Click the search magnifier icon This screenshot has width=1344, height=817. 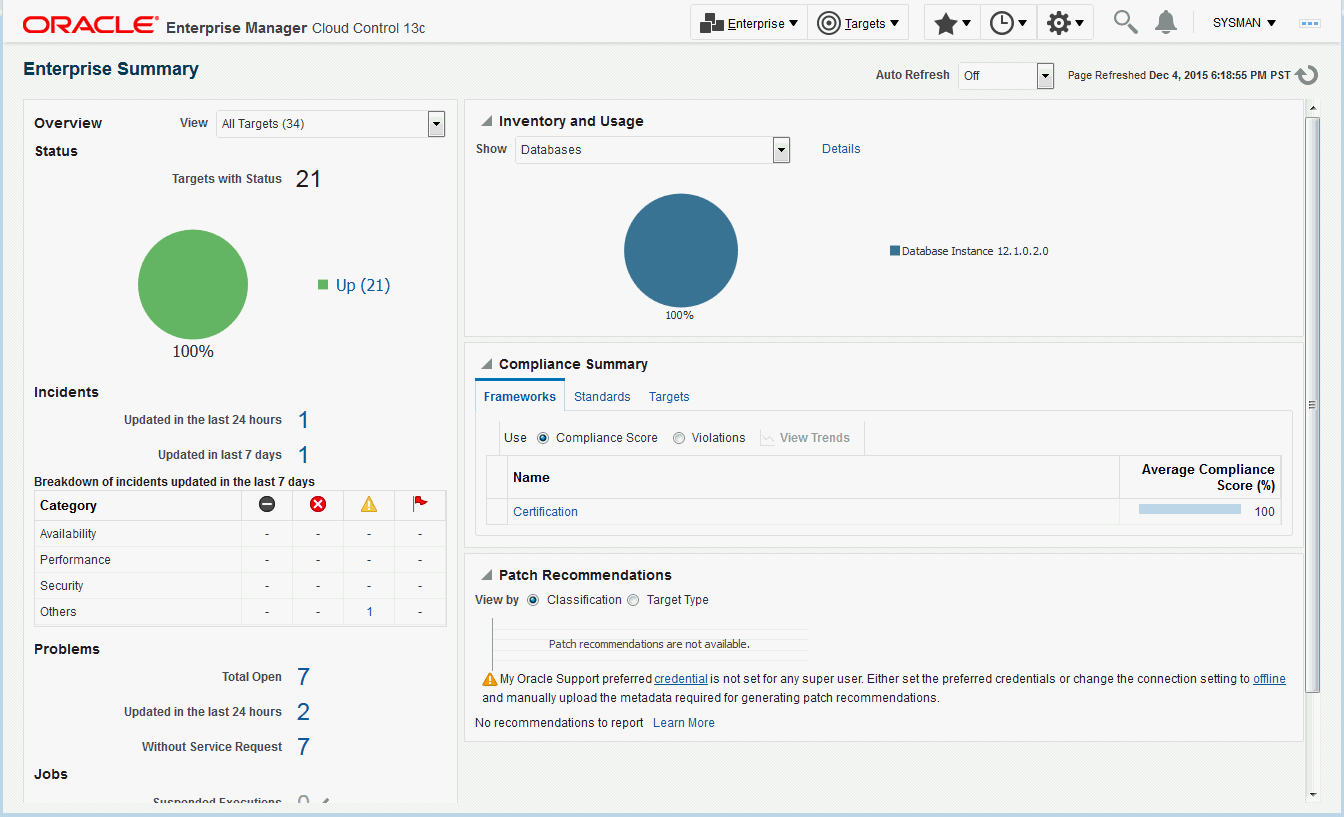pos(1125,22)
